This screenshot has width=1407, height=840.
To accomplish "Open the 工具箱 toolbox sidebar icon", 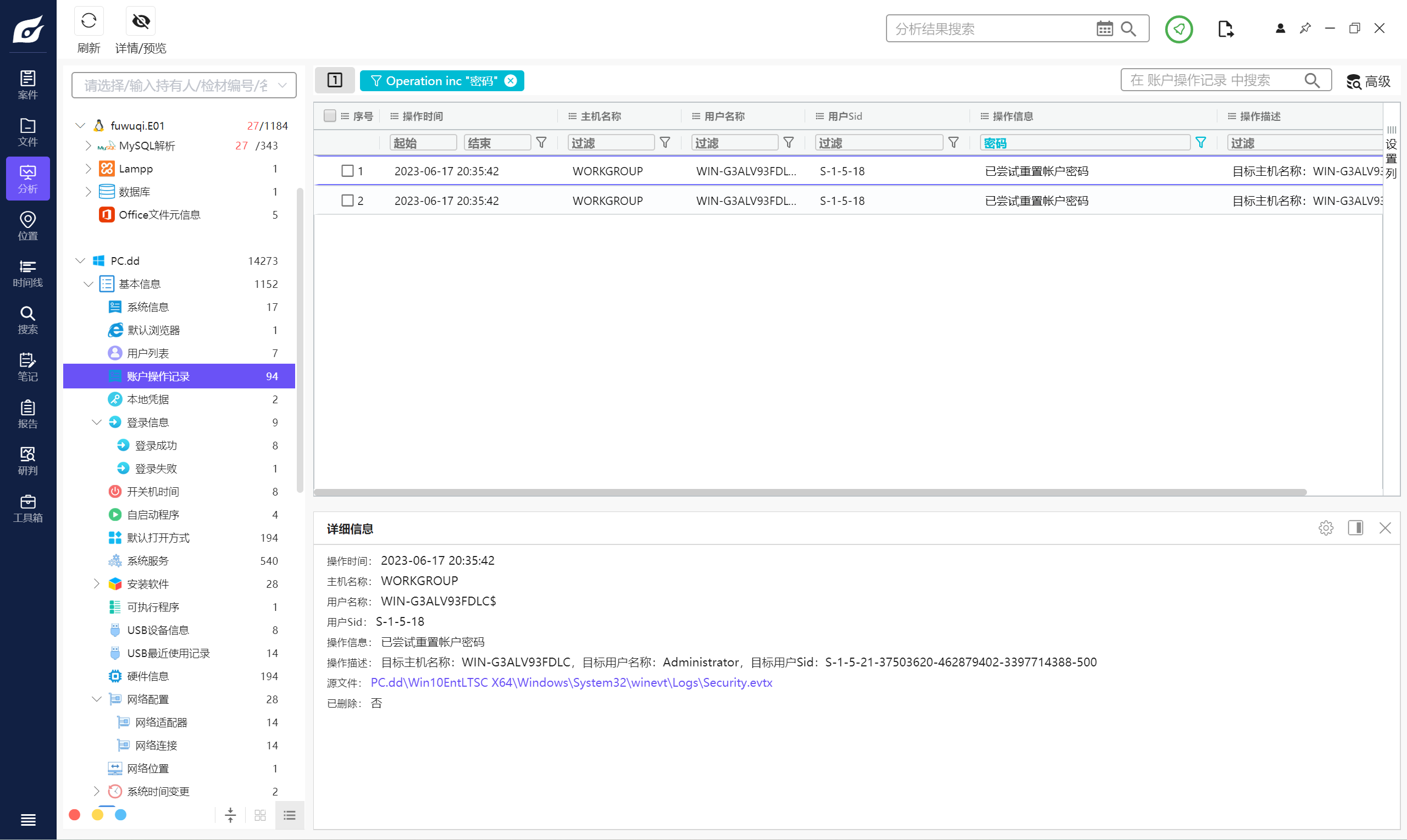I will tap(27, 508).
